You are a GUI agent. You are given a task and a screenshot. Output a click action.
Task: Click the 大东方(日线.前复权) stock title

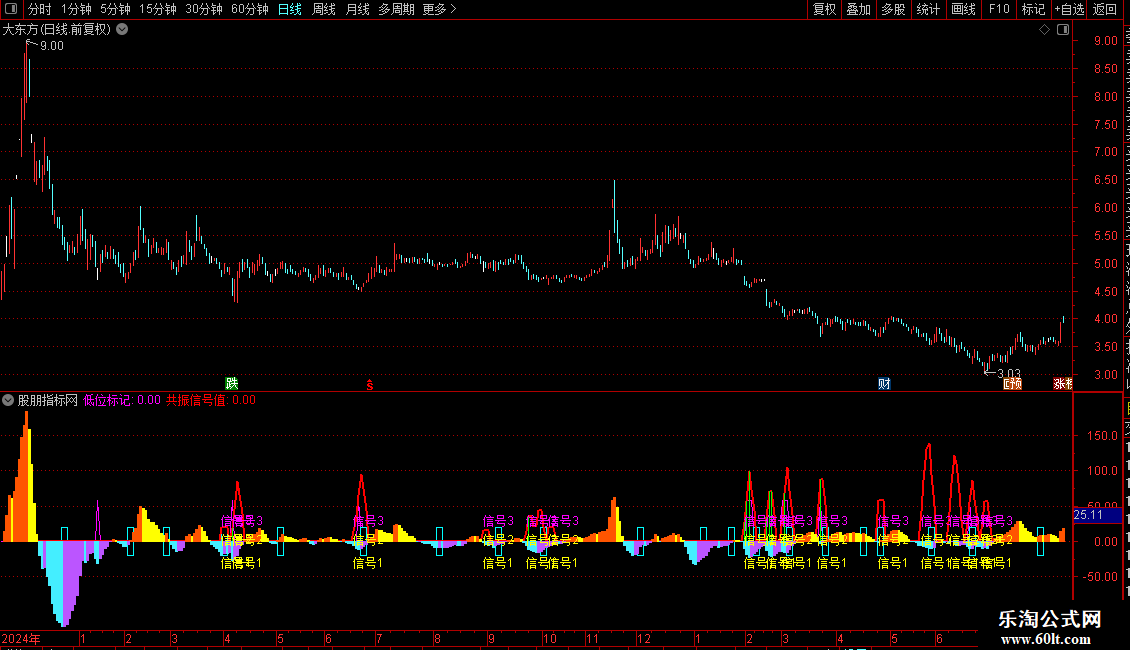point(57,30)
